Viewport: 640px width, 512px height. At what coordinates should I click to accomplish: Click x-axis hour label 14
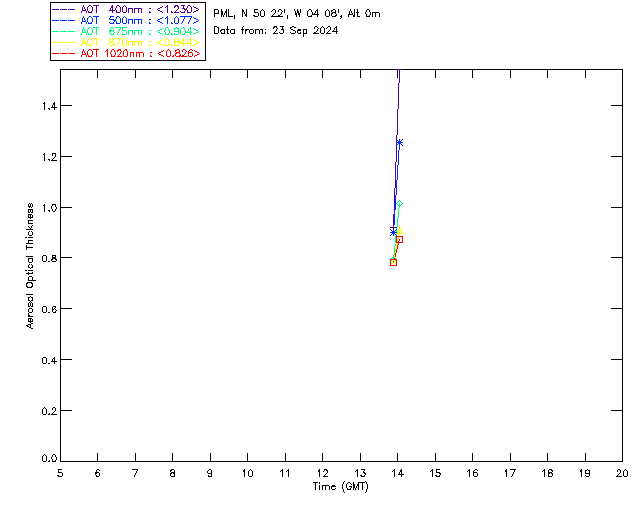pos(398,473)
